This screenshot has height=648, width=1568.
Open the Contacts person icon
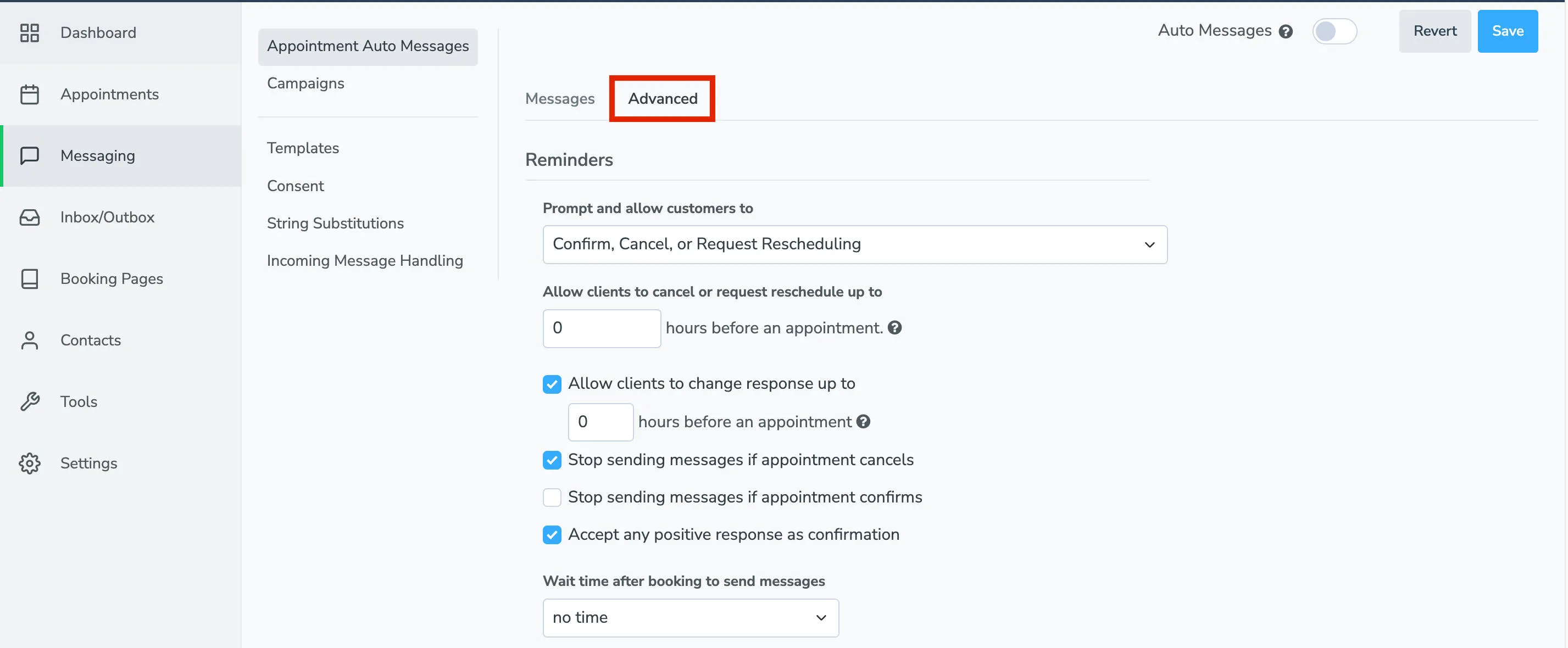(x=29, y=340)
